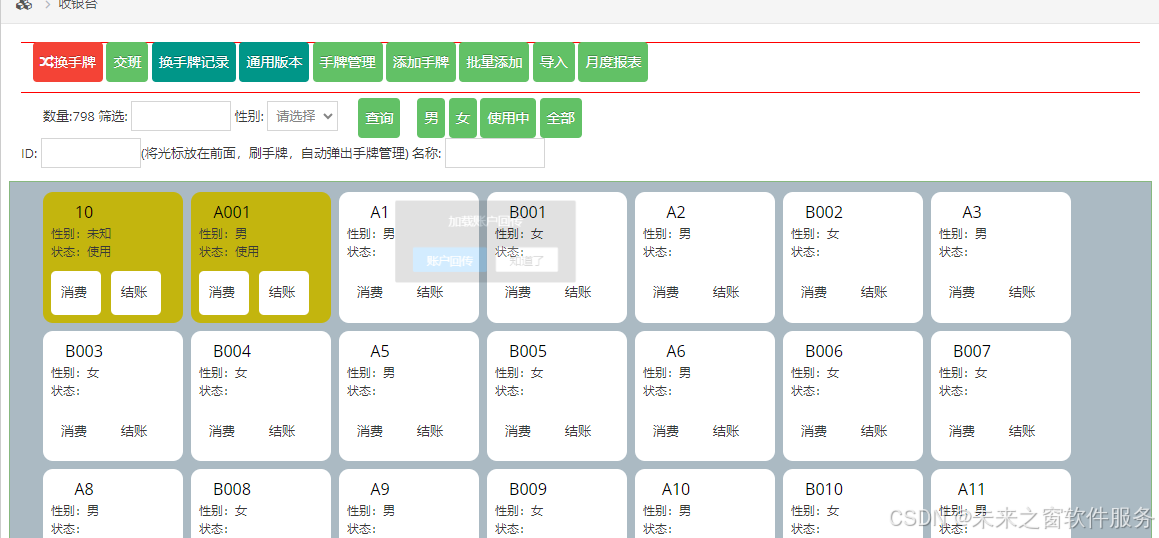Viewport: 1159px width, 538px height.
Task: Click 消费 on card B006
Action: pyautogui.click(x=814, y=432)
